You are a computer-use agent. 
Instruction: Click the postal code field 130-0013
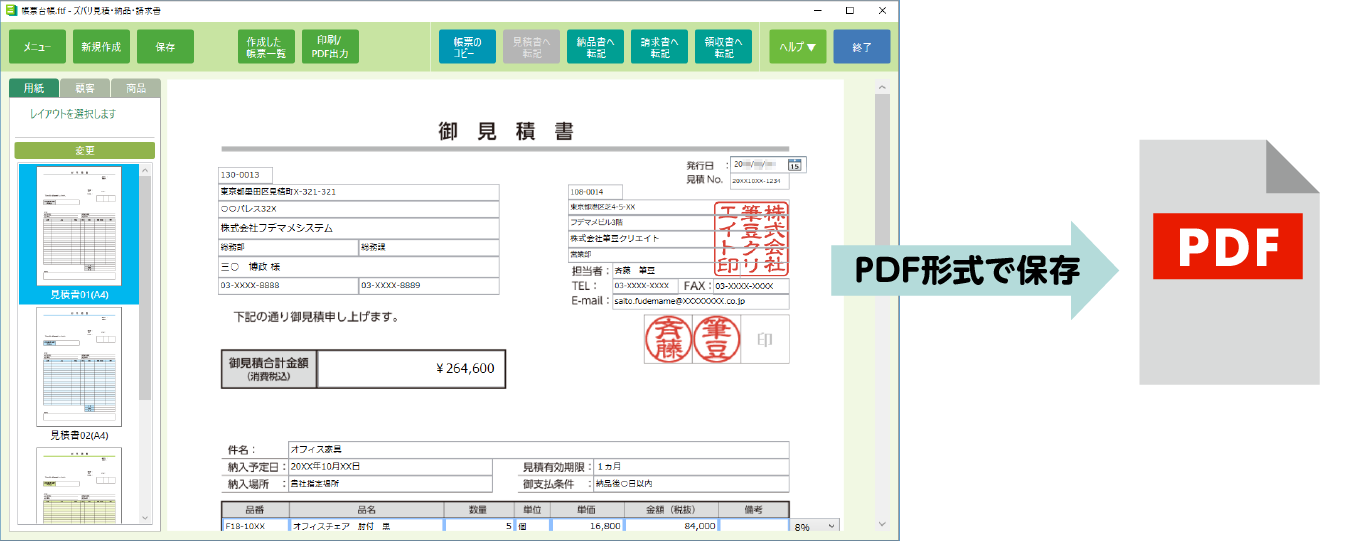(x=245, y=175)
